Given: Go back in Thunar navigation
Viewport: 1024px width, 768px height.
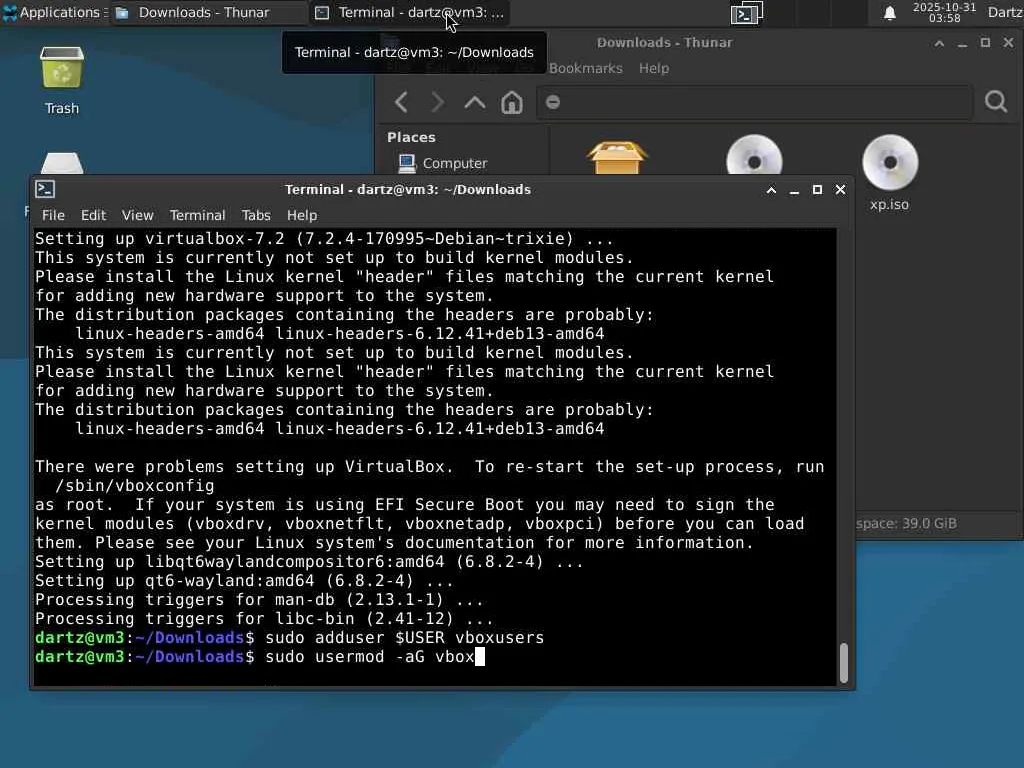Looking at the screenshot, I should tap(402, 103).
